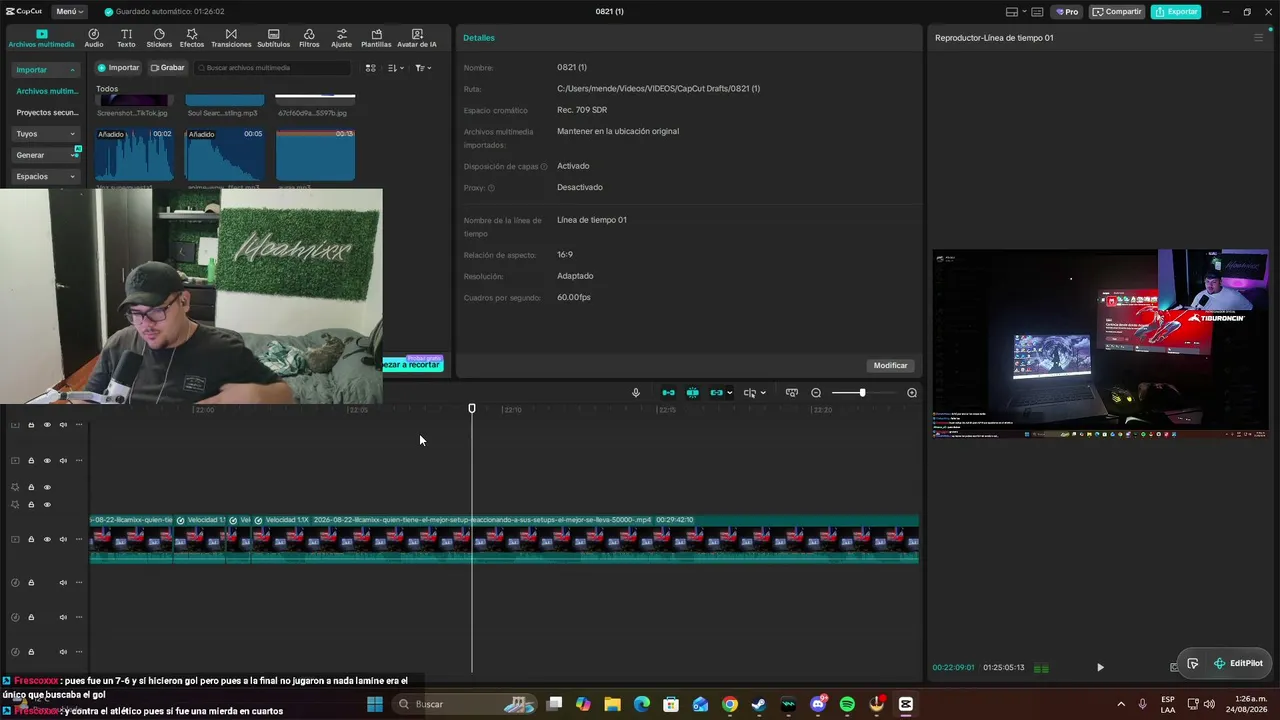This screenshot has width=1280, height=720.
Task: Export the project with Exportar
Action: (1176, 12)
